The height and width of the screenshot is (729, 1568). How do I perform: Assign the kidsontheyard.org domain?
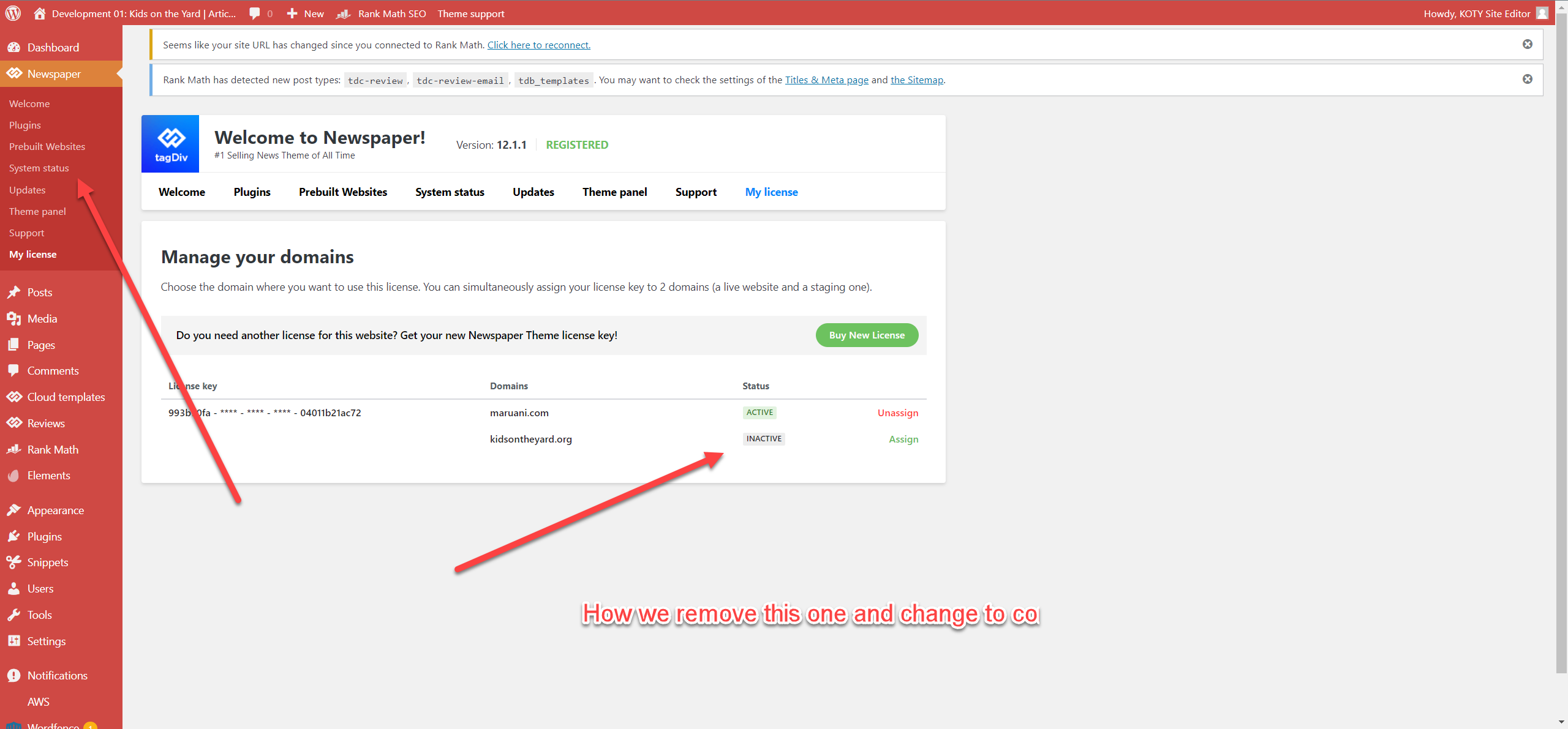tap(903, 439)
